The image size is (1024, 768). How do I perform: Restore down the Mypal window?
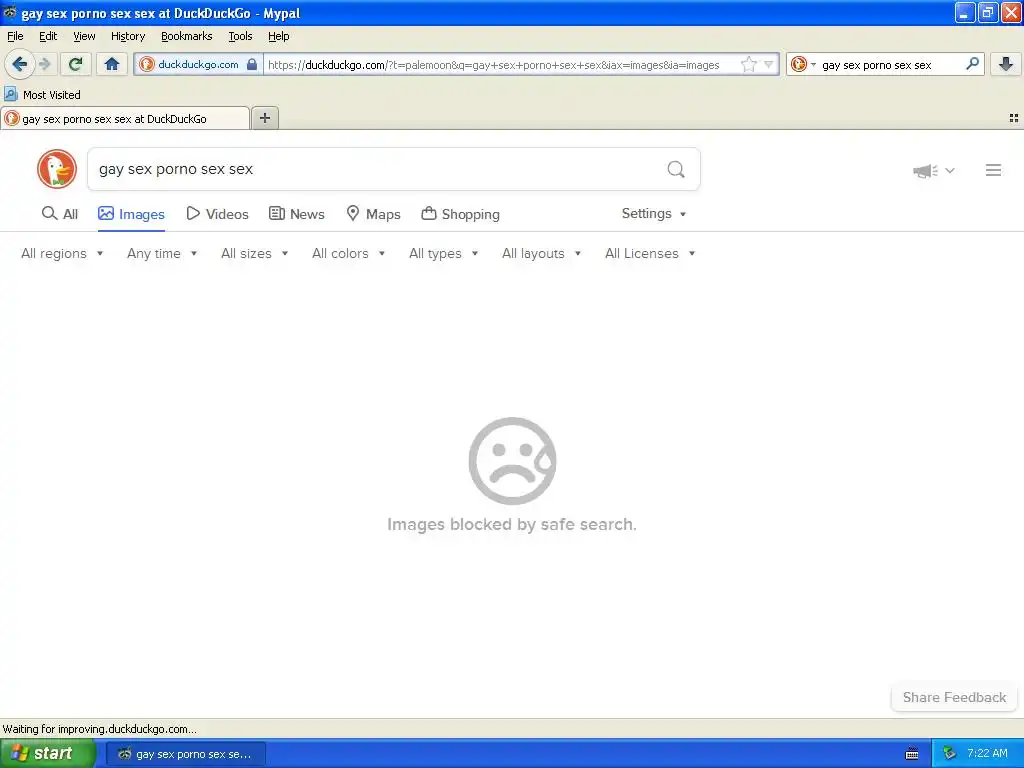[988, 12]
